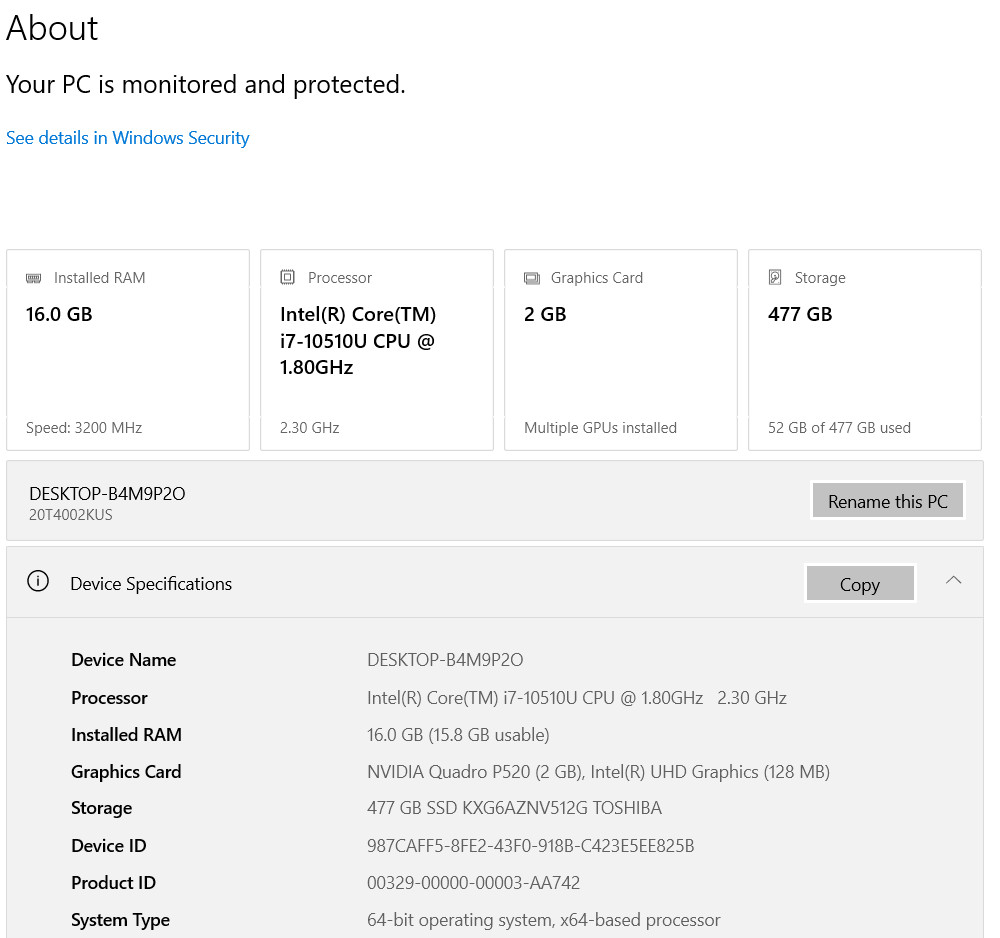
Task: Click the Processor chip icon
Action: point(288,277)
